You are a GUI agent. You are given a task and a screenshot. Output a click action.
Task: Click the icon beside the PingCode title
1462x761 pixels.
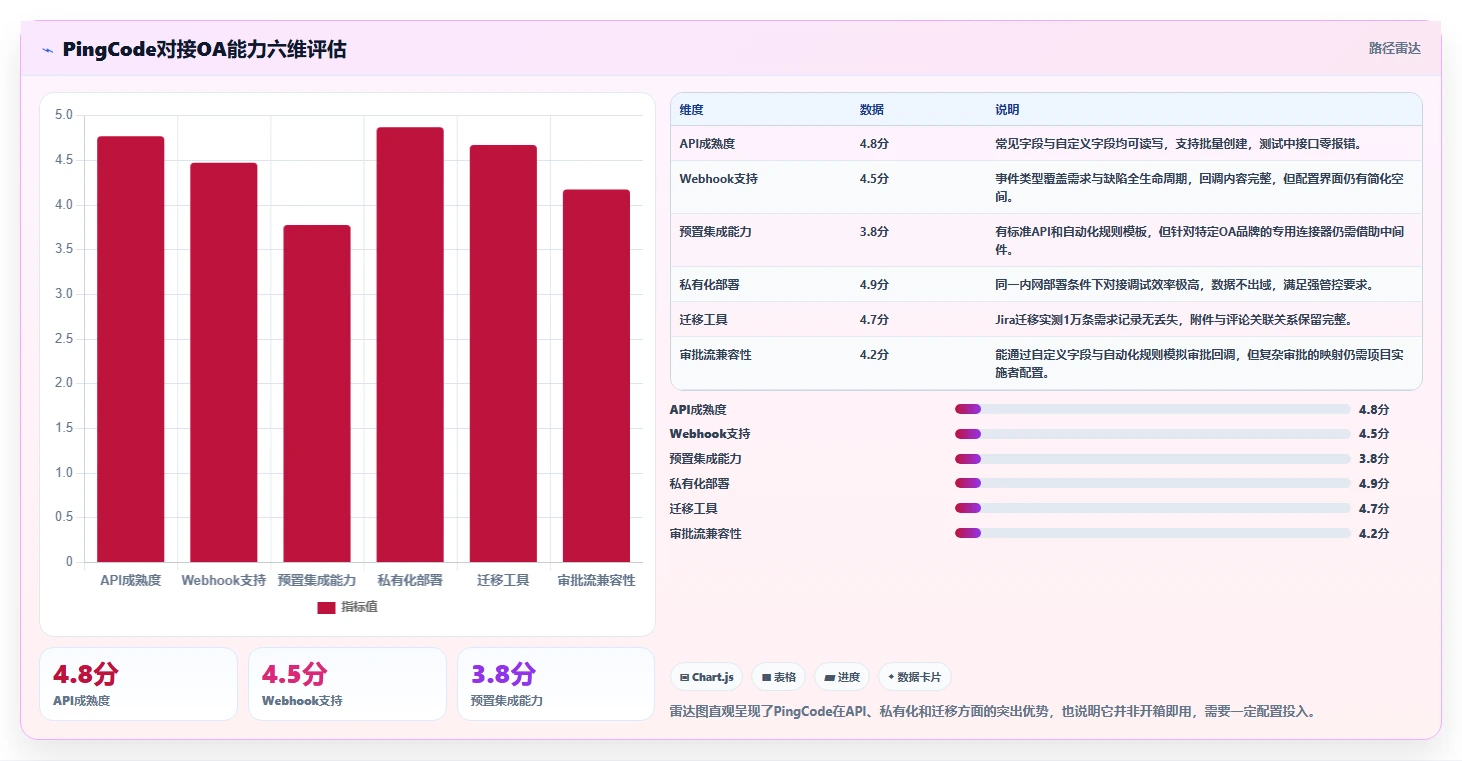[x=47, y=50]
